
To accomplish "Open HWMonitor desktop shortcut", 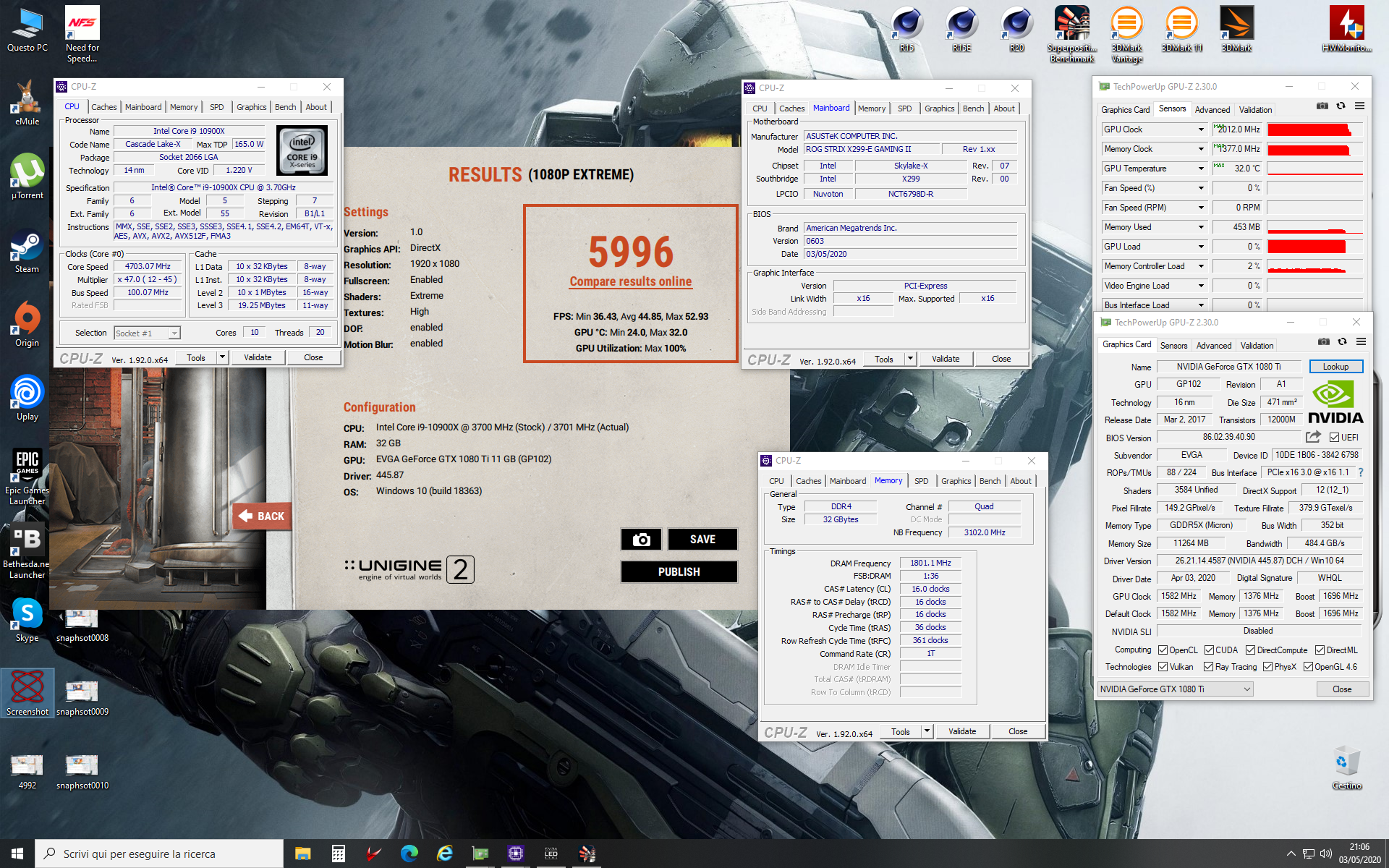I will click(1346, 29).
